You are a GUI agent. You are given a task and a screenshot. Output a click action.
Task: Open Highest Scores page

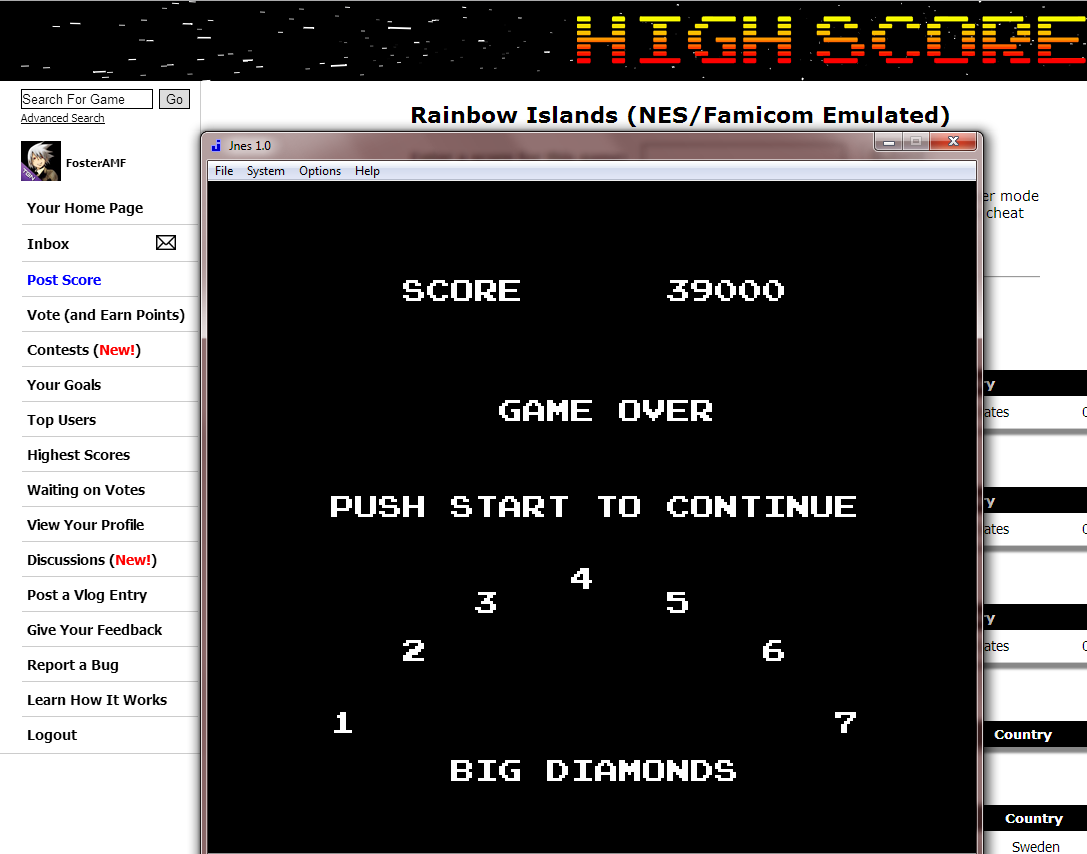click(78, 455)
